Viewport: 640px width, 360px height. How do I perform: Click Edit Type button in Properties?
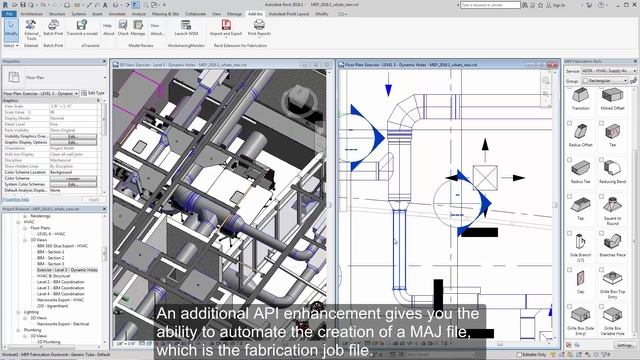click(x=93, y=93)
